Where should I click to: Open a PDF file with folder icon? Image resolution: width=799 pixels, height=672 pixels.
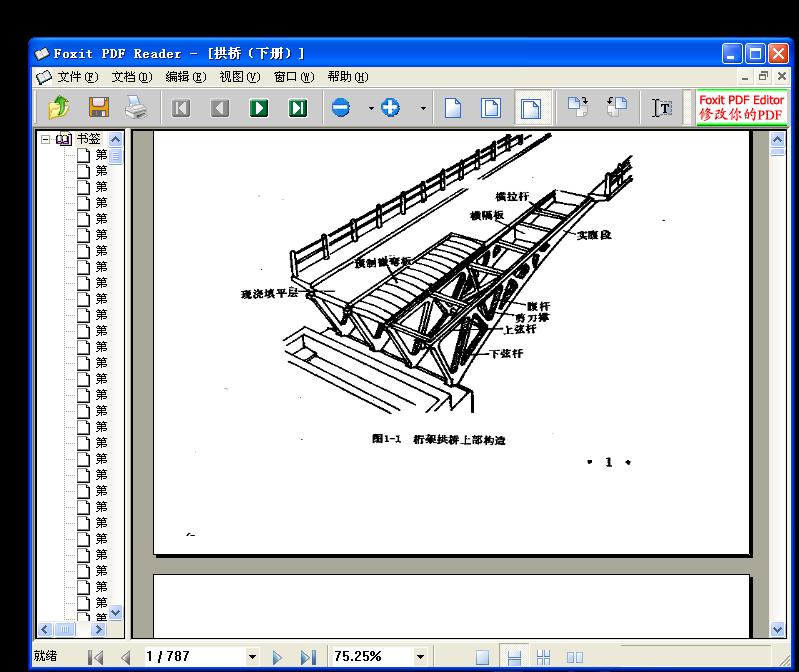[x=59, y=107]
